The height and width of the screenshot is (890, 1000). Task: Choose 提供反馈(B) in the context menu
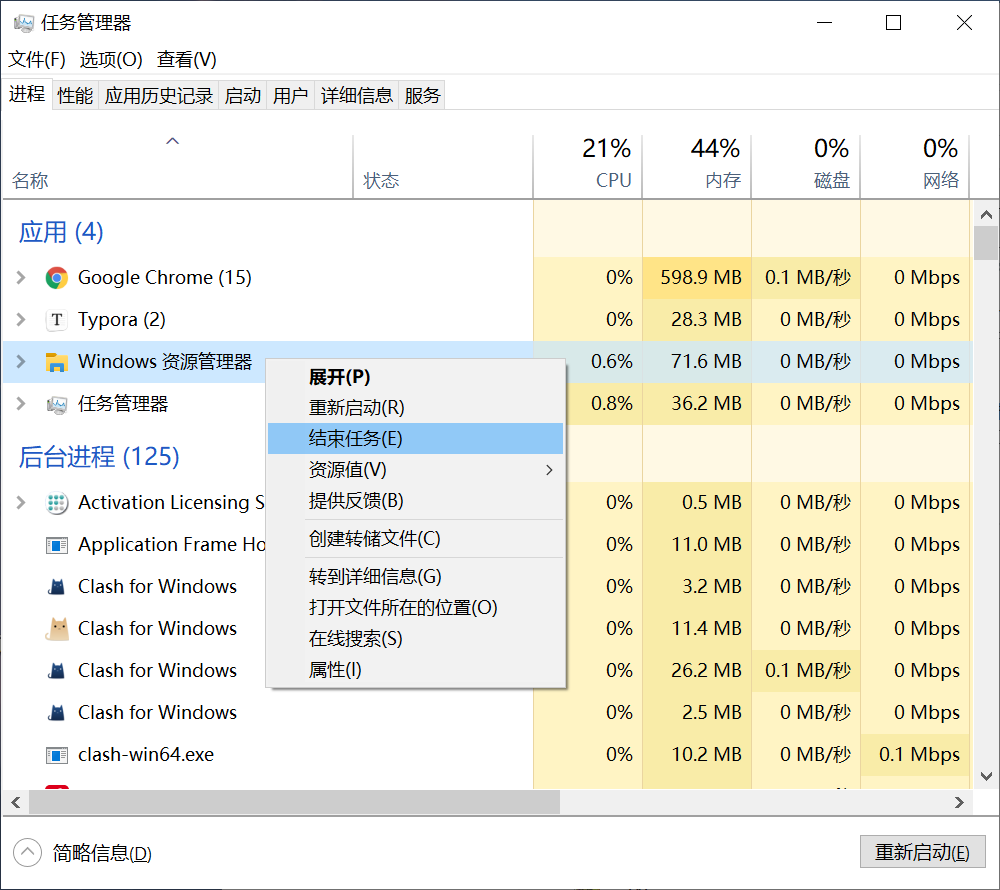coord(415,500)
